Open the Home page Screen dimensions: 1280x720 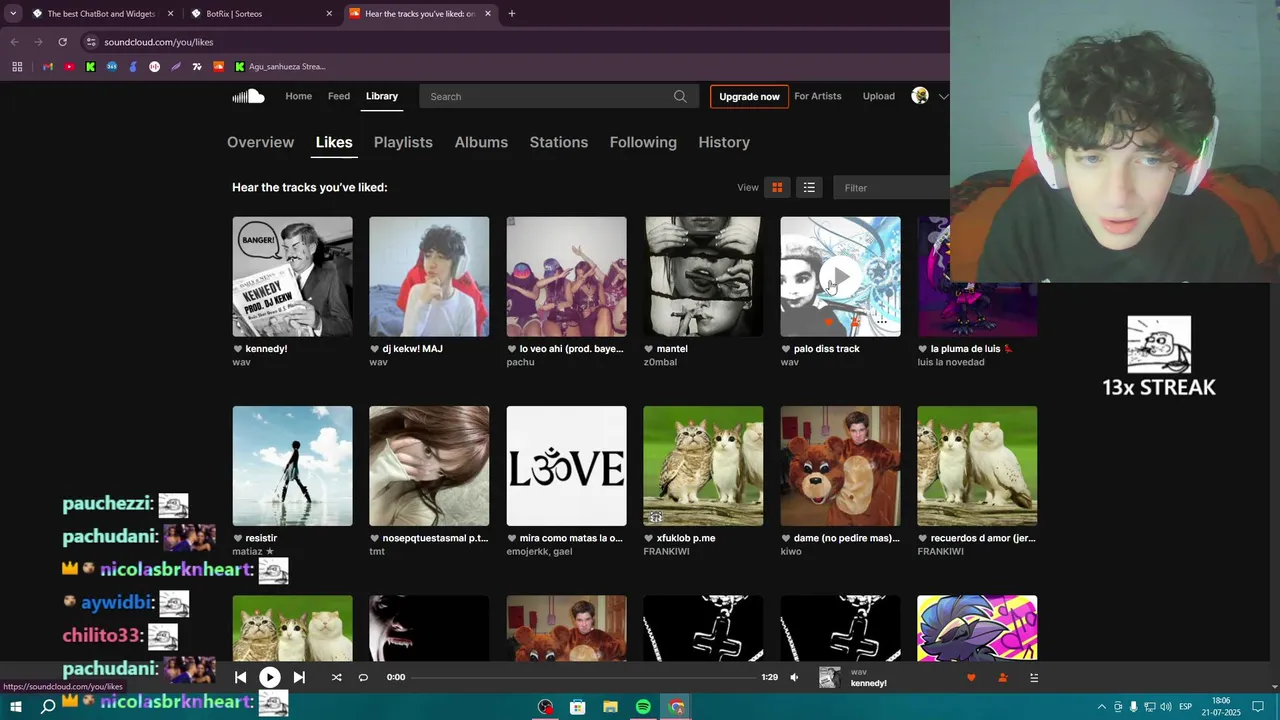point(298,96)
